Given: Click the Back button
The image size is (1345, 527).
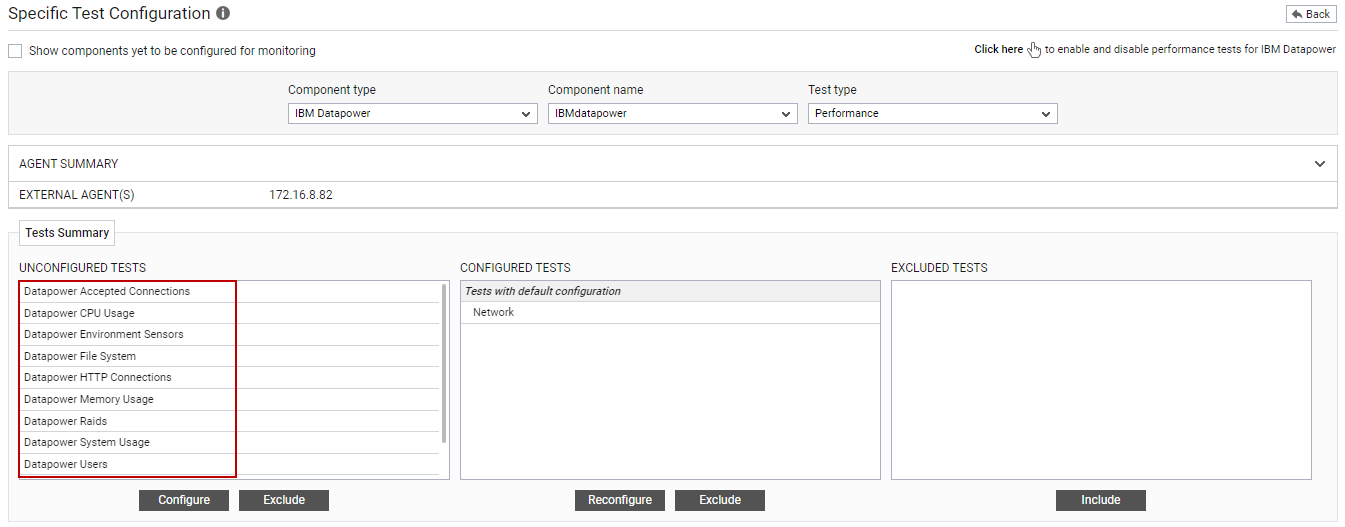Looking at the screenshot, I should [1311, 14].
